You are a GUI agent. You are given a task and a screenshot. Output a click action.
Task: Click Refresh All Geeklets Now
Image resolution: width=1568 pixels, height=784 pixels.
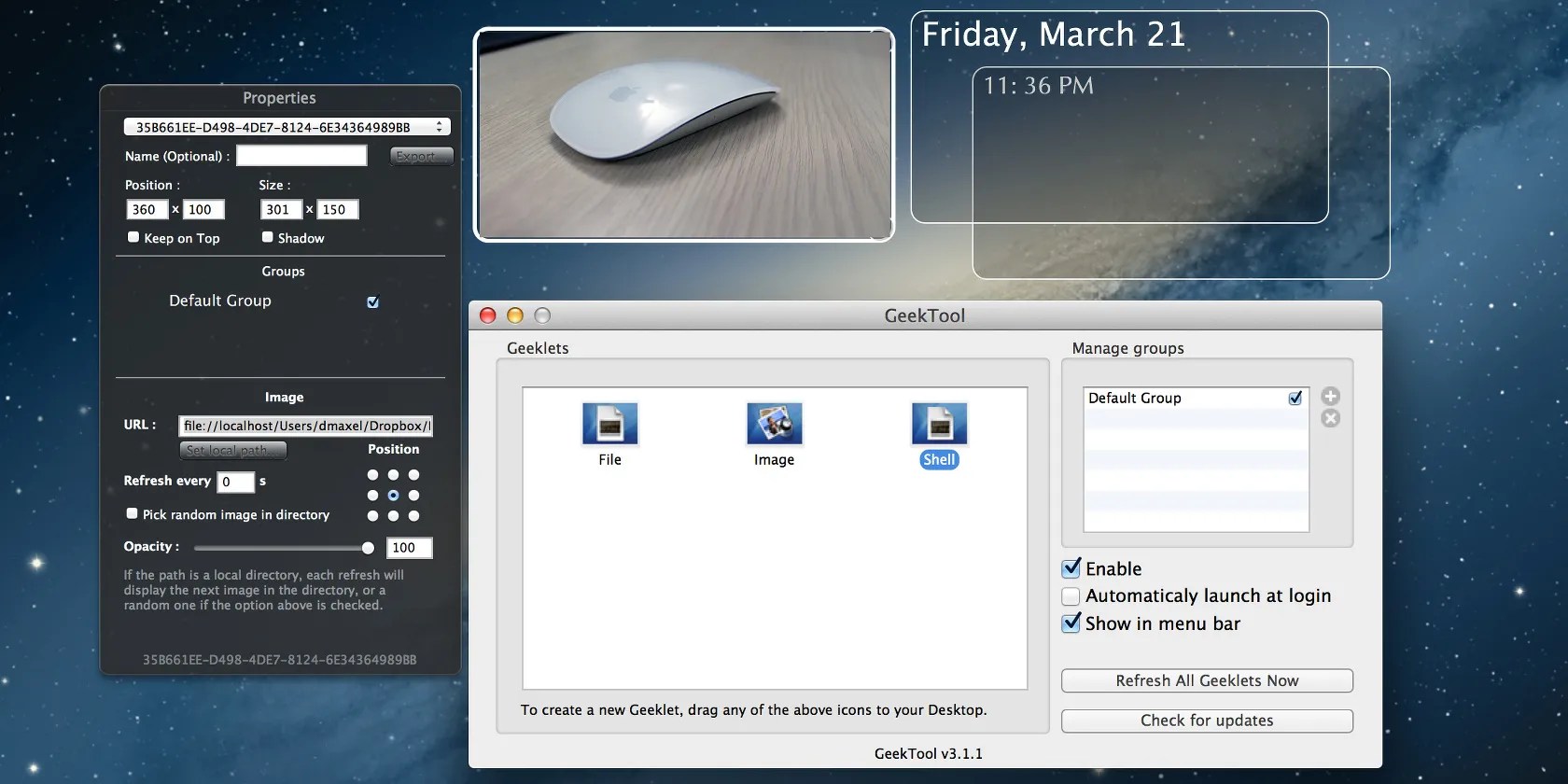click(x=1207, y=680)
